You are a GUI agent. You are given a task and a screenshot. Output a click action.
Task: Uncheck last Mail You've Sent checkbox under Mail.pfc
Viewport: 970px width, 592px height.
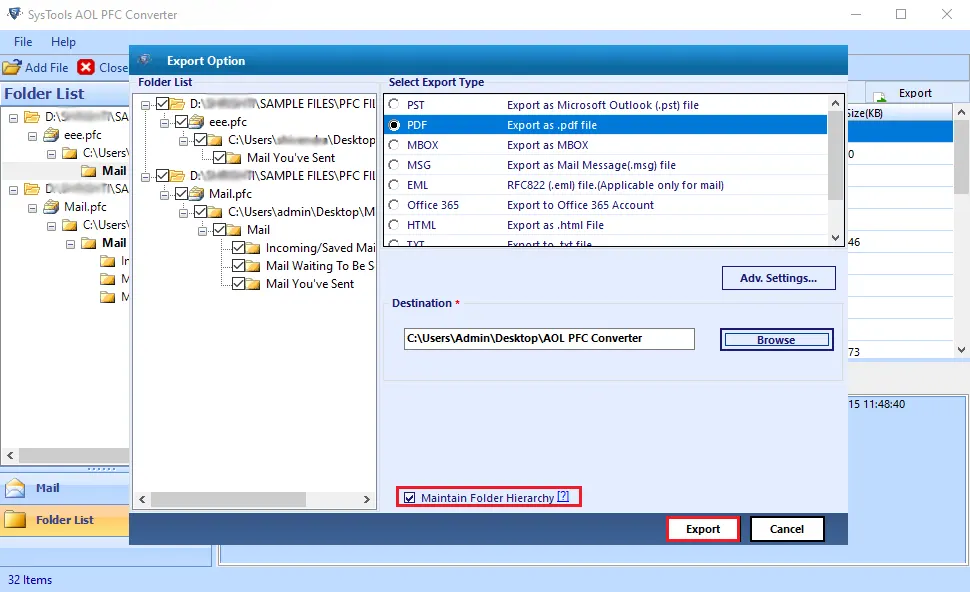click(x=238, y=284)
